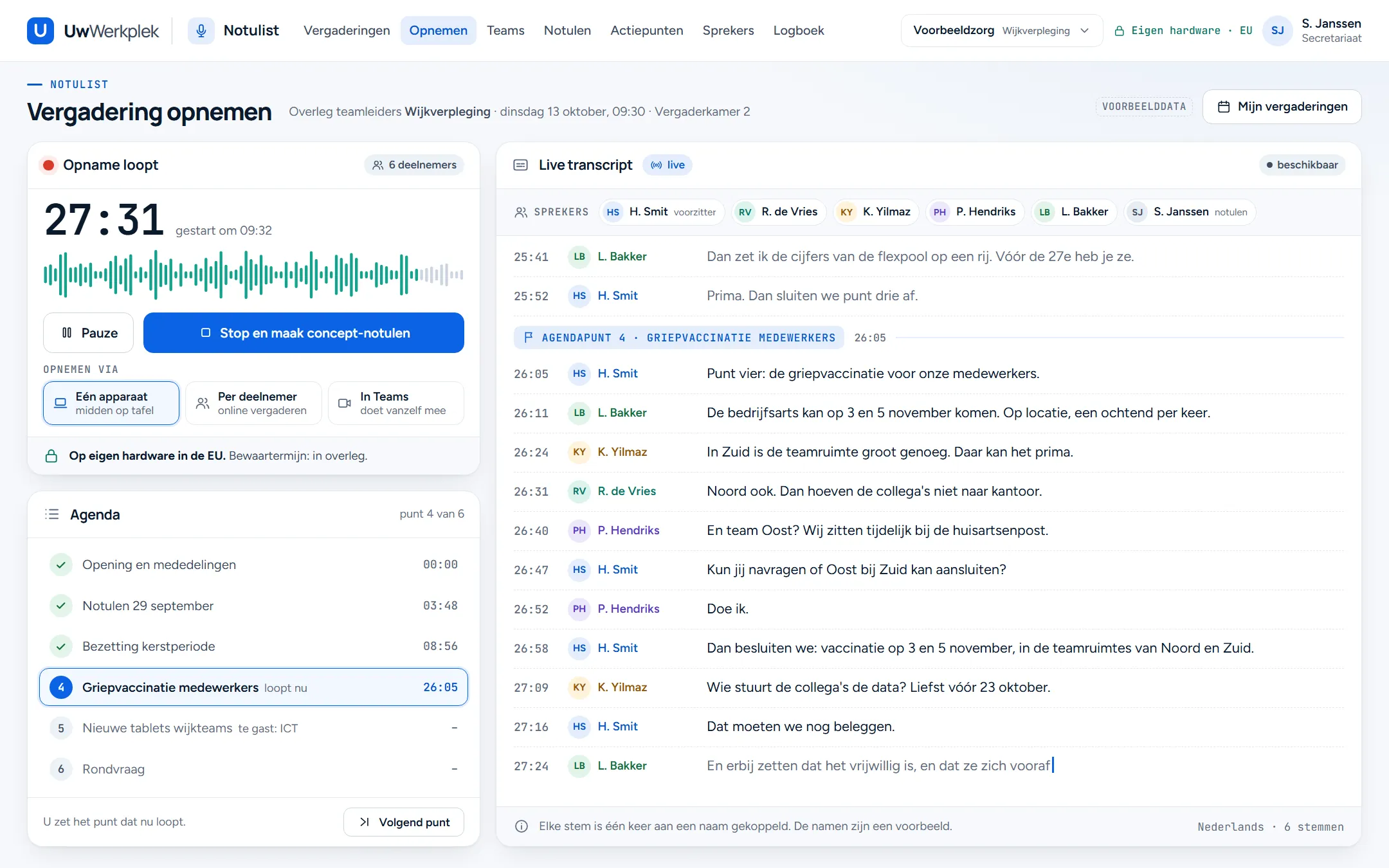Select agenda item Nieuwe tablets wijkteams
This screenshot has width=1389, height=868.
coord(253,728)
